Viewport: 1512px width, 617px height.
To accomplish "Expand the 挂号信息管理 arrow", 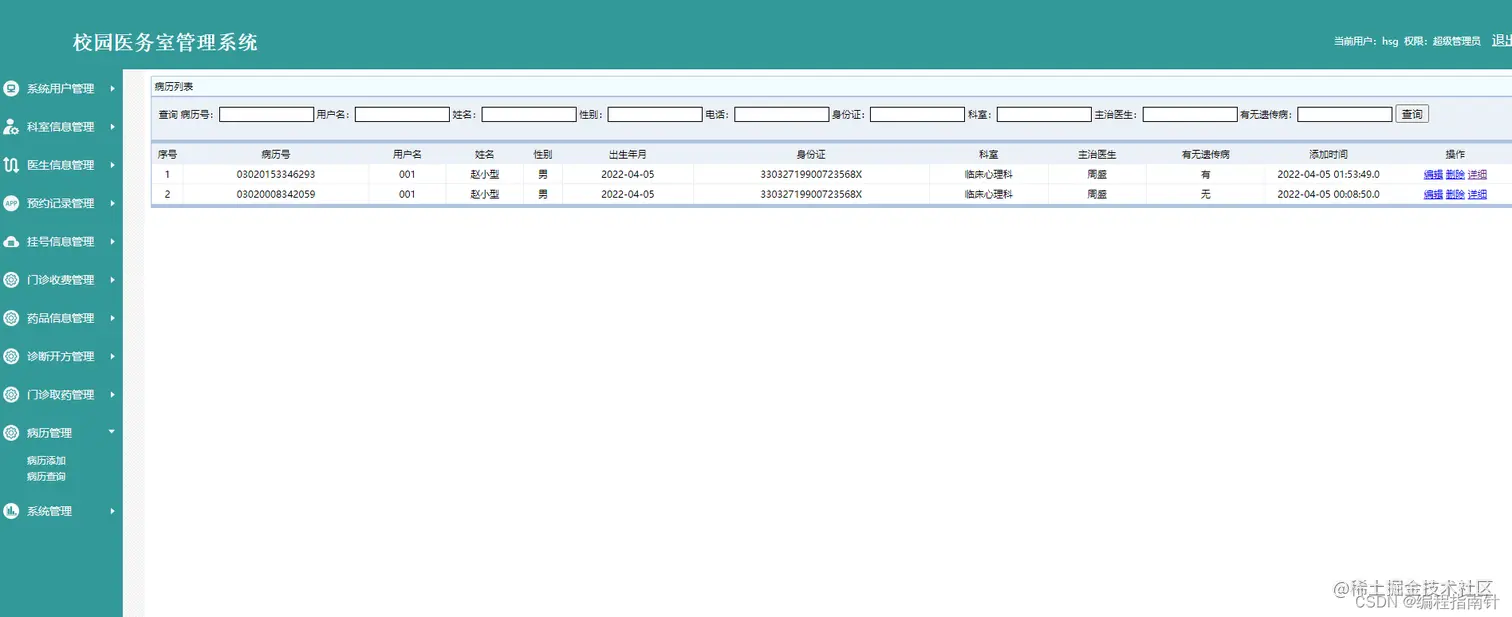I will click(x=112, y=242).
